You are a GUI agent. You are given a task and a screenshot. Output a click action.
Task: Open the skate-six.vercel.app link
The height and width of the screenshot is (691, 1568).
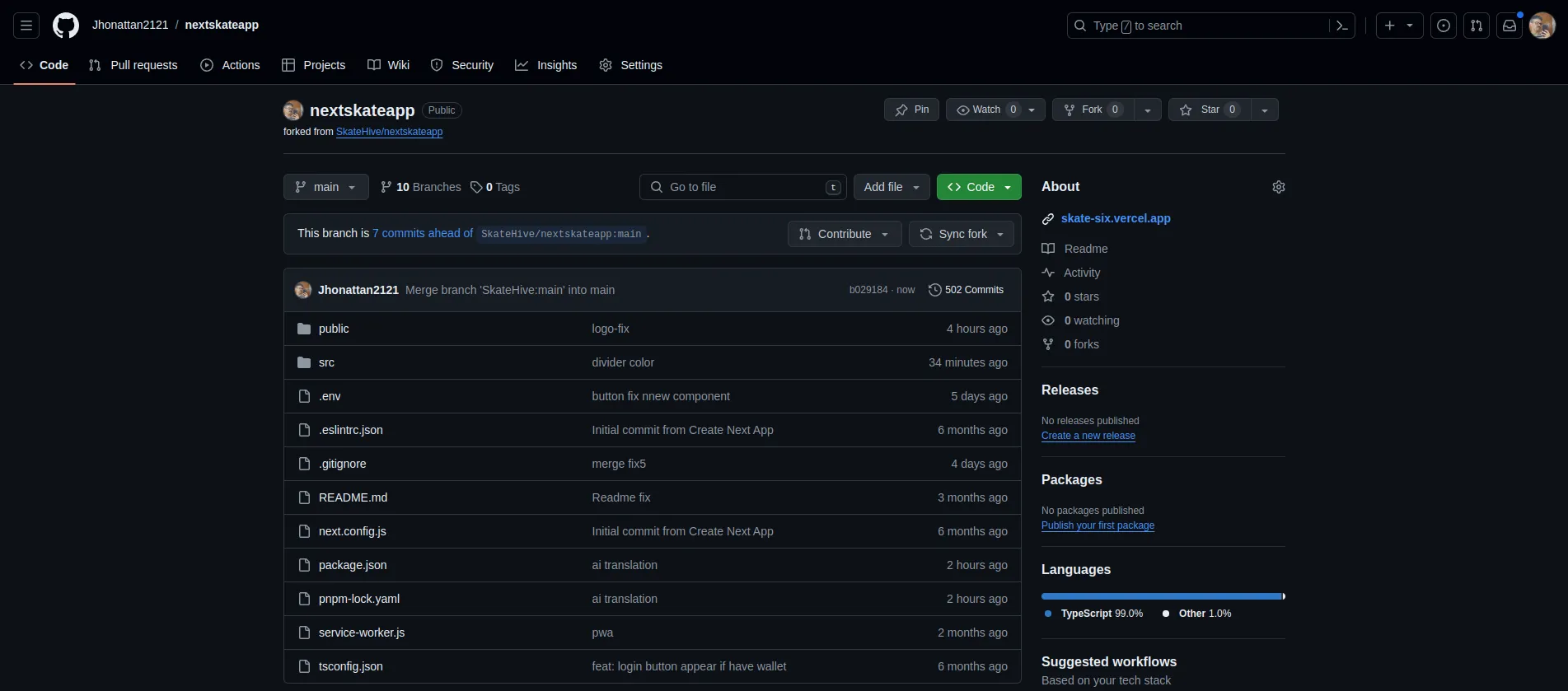click(1115, 218)
